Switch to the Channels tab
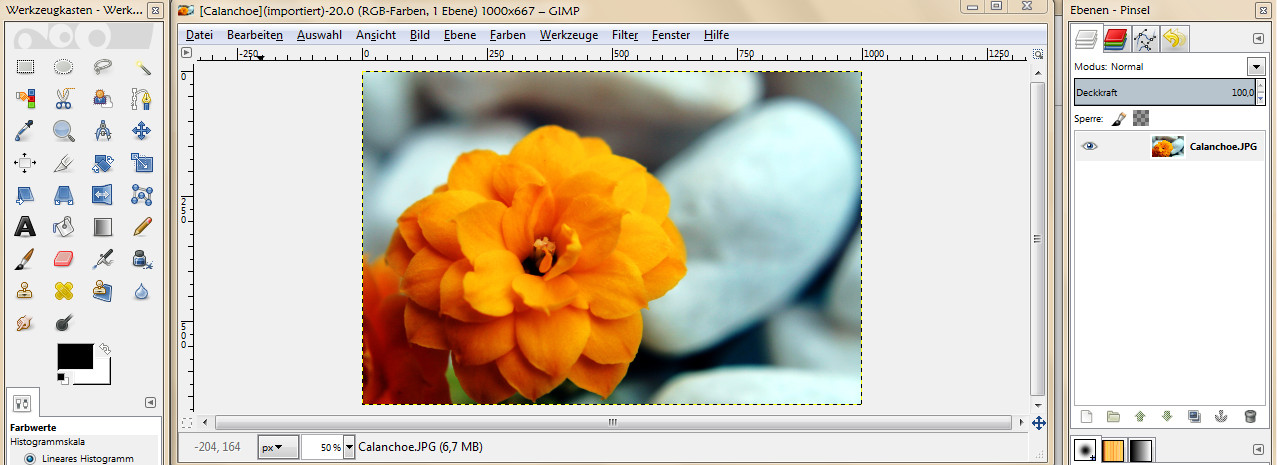 point(1116,40)
